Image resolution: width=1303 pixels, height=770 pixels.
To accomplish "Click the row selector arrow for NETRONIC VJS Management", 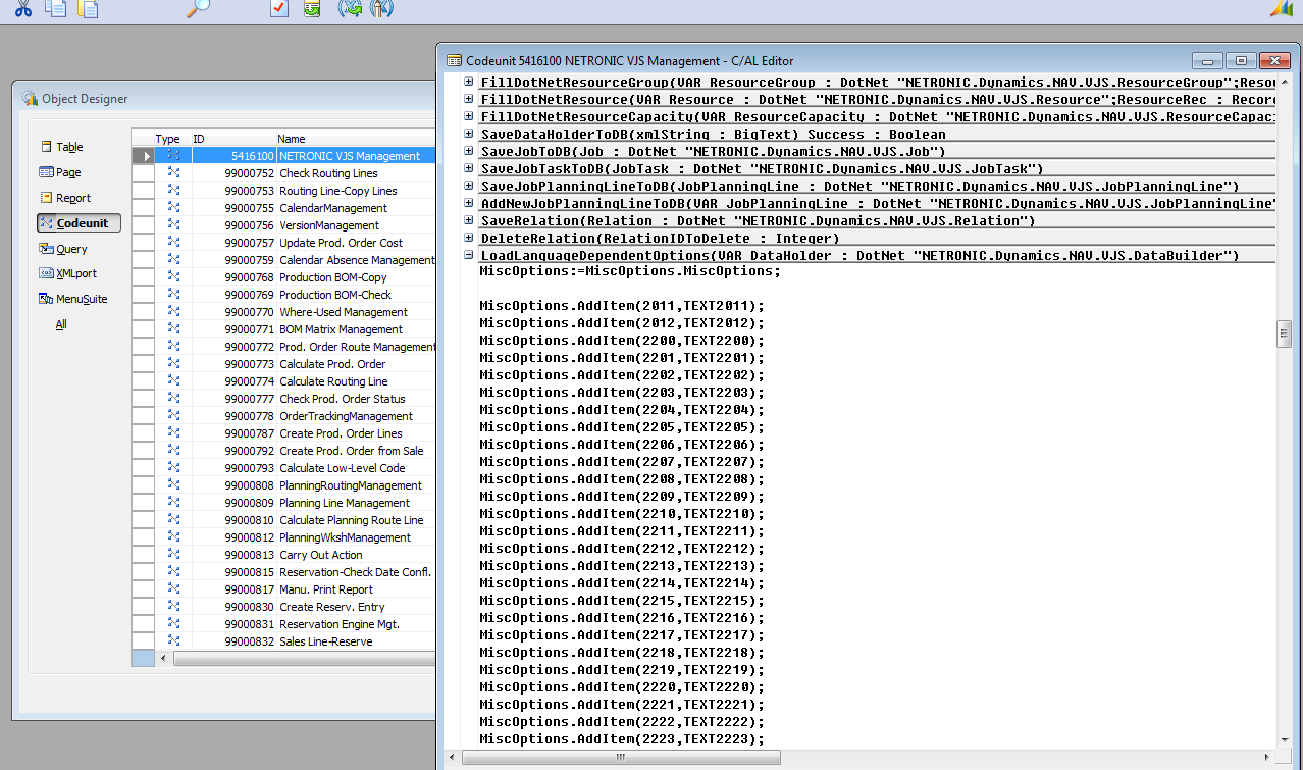I will [x=143, y=156].
